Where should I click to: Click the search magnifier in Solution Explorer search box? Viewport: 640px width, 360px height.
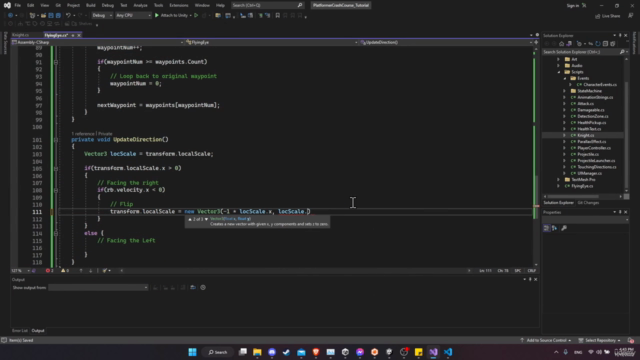622,52
